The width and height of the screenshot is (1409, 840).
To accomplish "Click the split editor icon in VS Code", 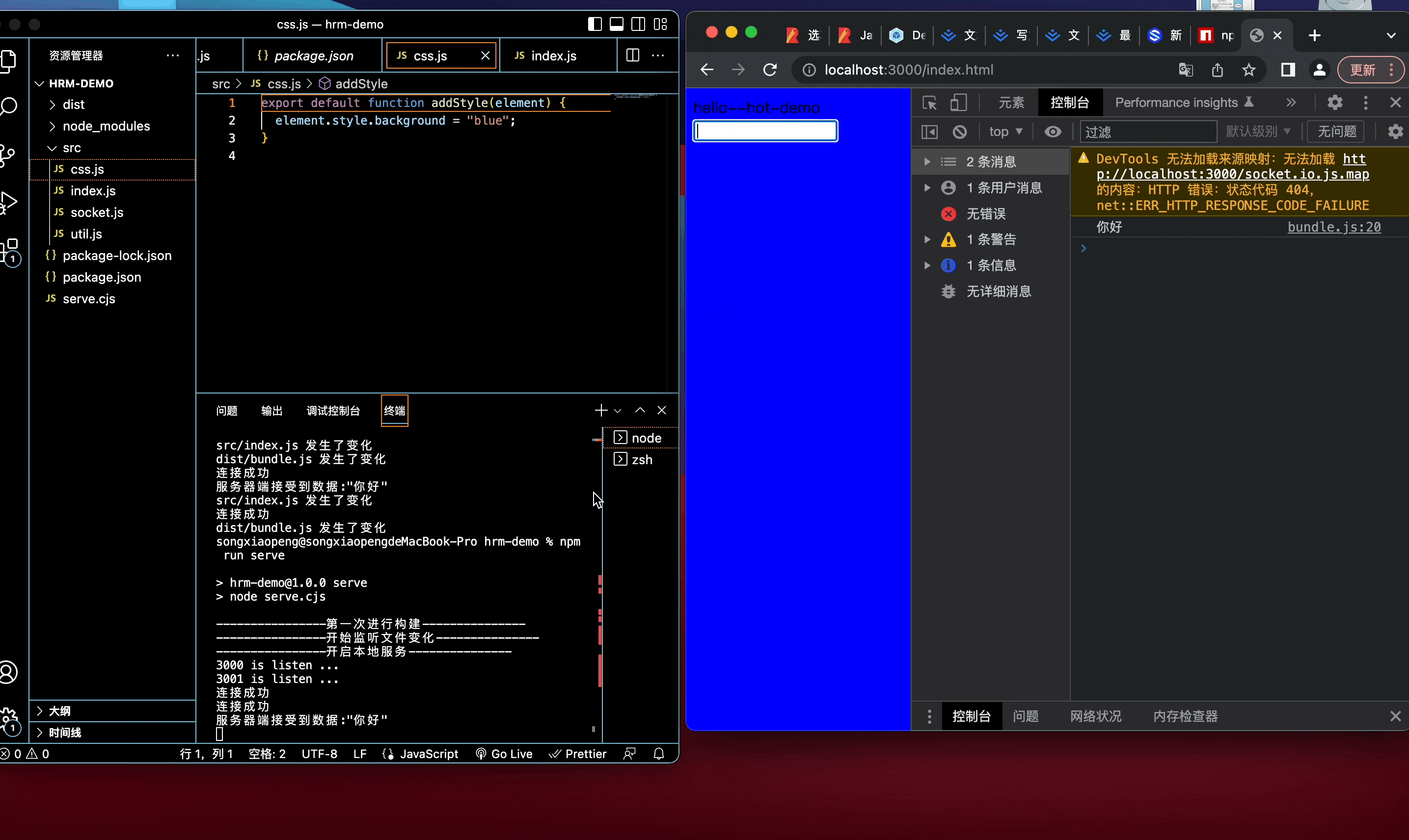I will coord(633,55).
